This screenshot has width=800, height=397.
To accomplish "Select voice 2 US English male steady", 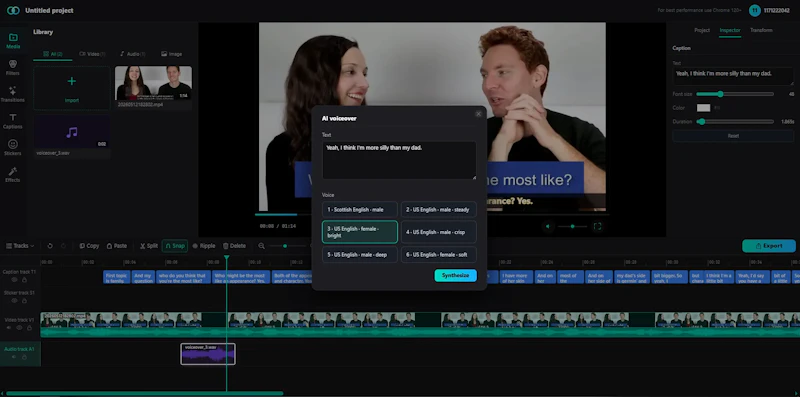I will coord(439,210).
